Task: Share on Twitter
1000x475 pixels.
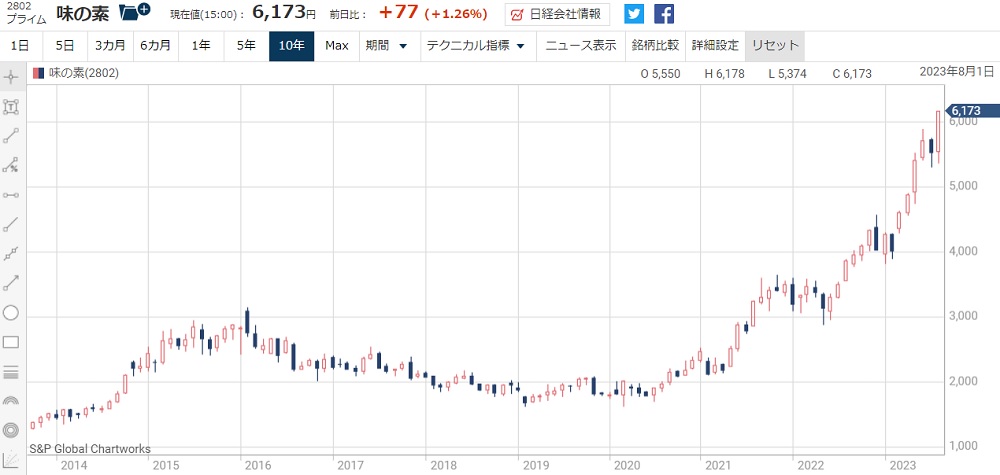Action: [634, 13]
